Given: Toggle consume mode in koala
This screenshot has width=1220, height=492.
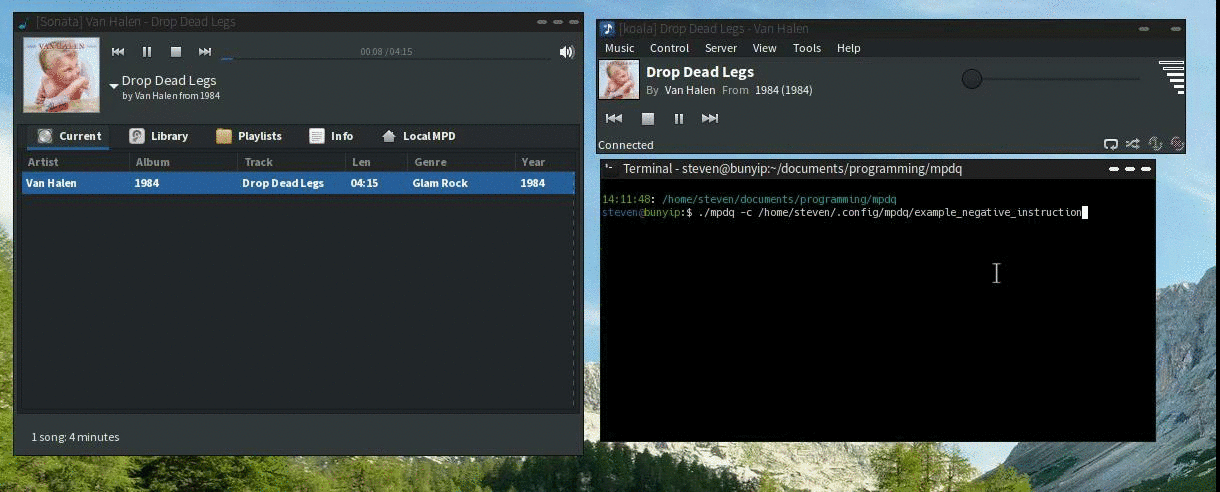Looking at the screenshot, I should [1177, 144].
